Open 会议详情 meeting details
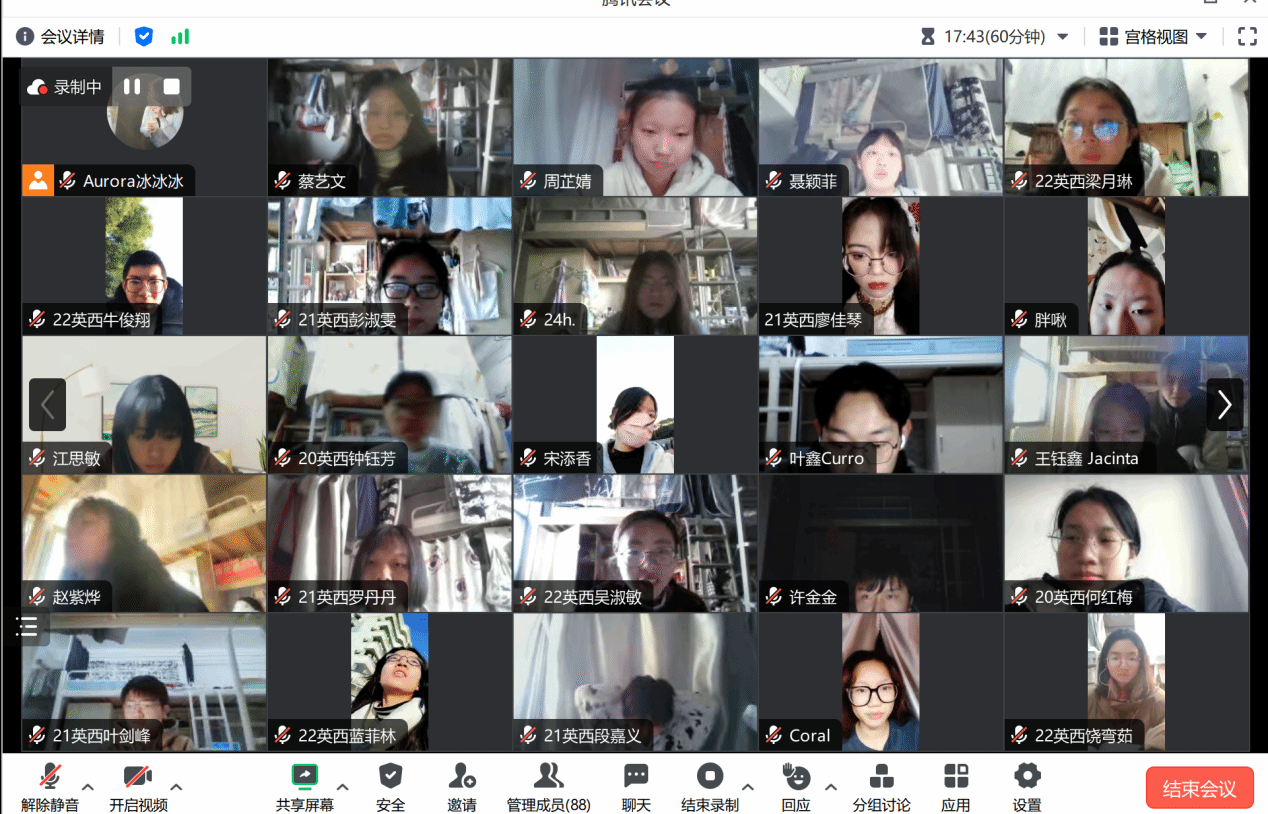Image resolution: width=1268 pixels, height=814 pixels. (x=61, y=37)
